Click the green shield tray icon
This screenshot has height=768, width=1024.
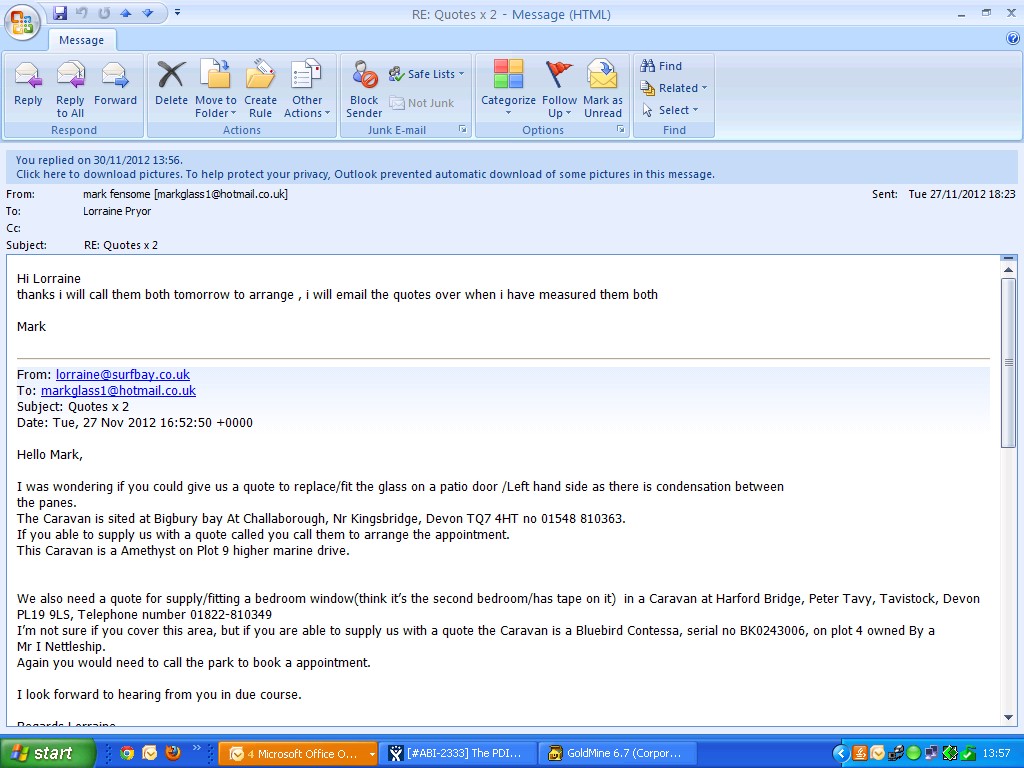click(968, 754)
